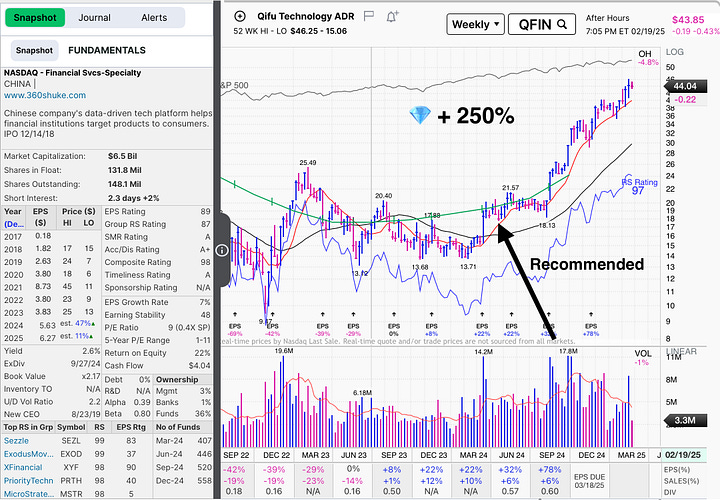The image size is (720, 500).
Task: Click the EPS DUE 03/18/25 cell
Action: (589, 481)
